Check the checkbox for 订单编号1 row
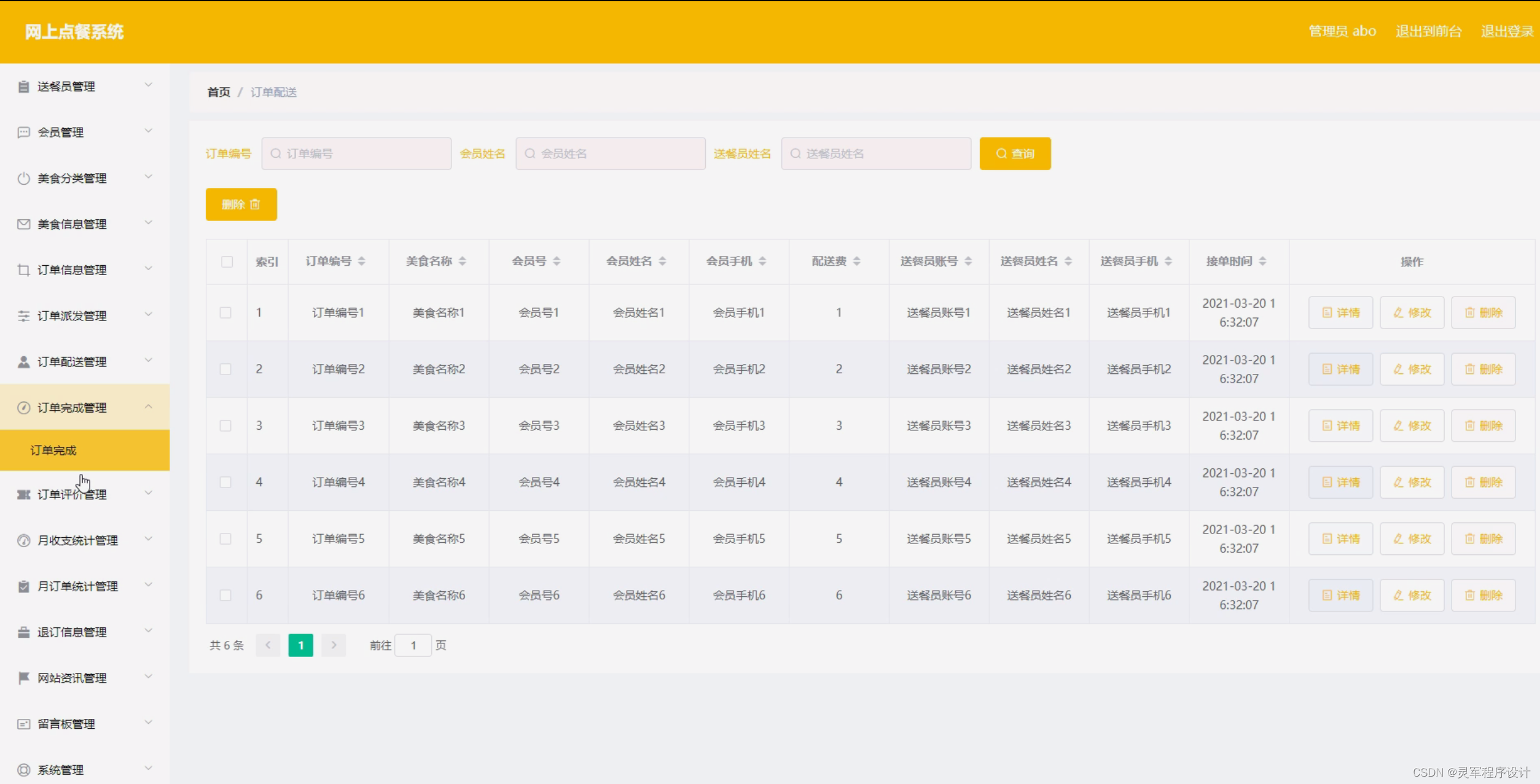This screenshot has height=784, width=1540. (x=226, y=312)
